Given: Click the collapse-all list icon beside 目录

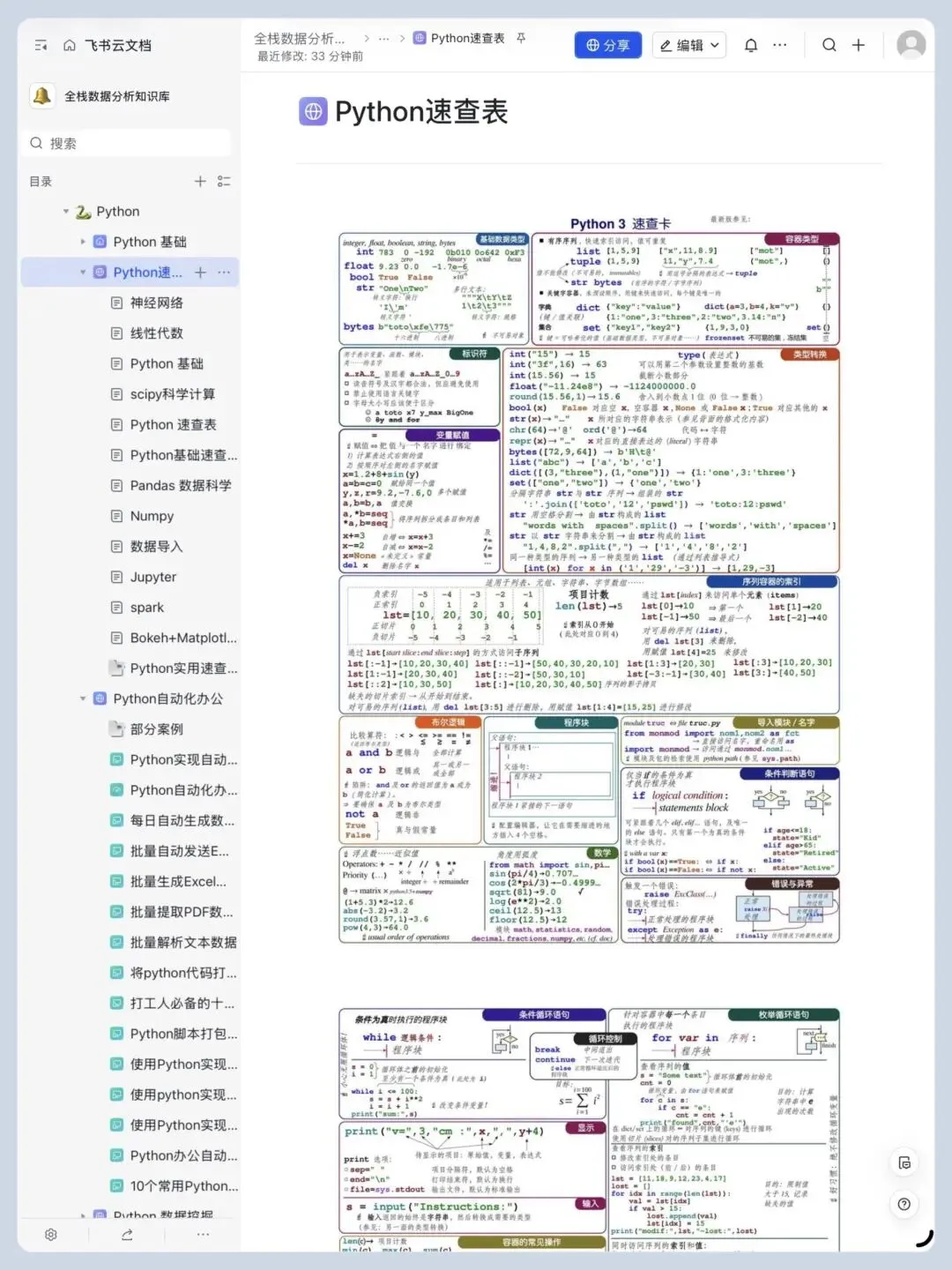Looking at the screenshot, I should click(x=224, y=181).
